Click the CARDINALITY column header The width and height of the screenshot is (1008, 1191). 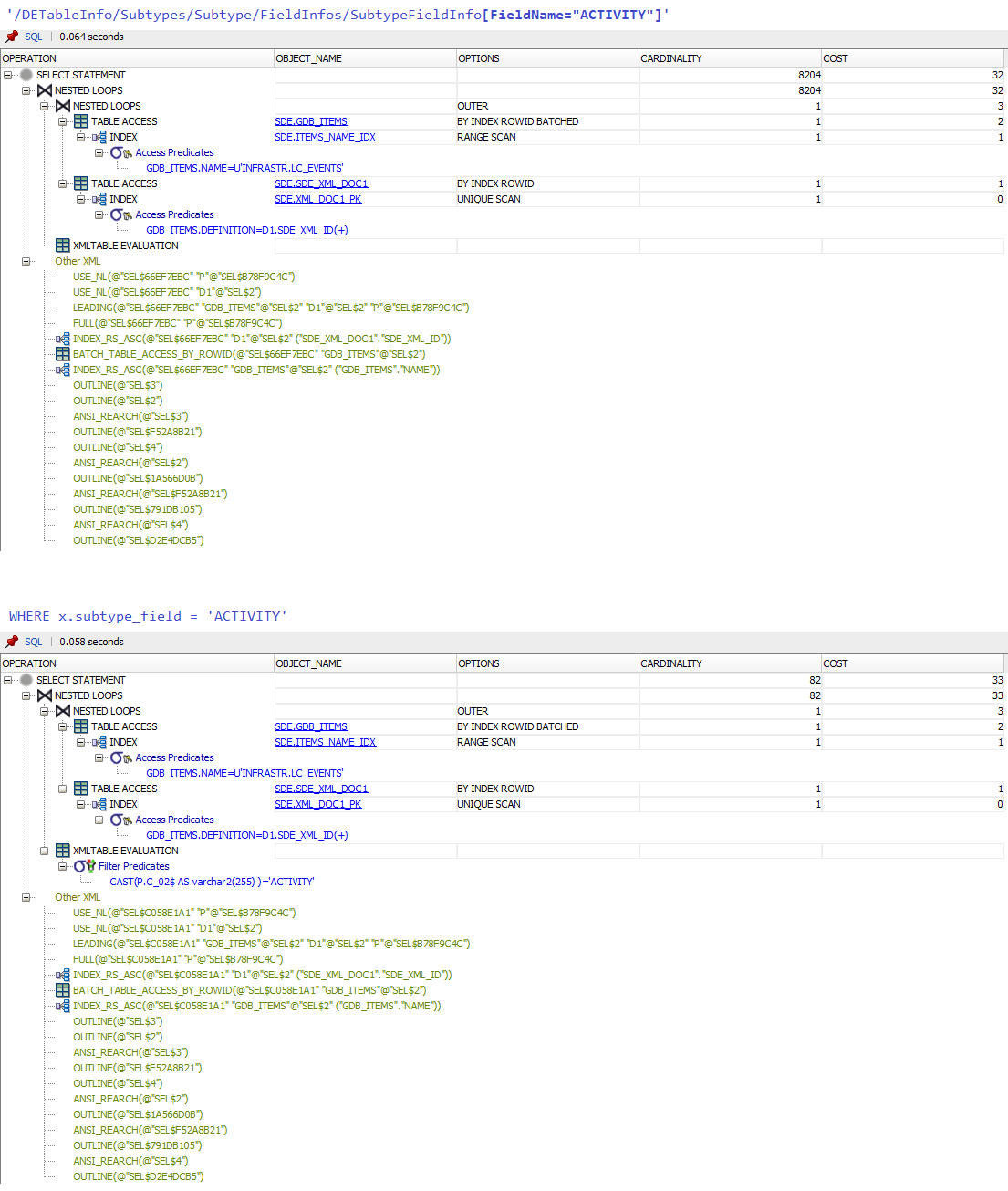pos(671,57)
